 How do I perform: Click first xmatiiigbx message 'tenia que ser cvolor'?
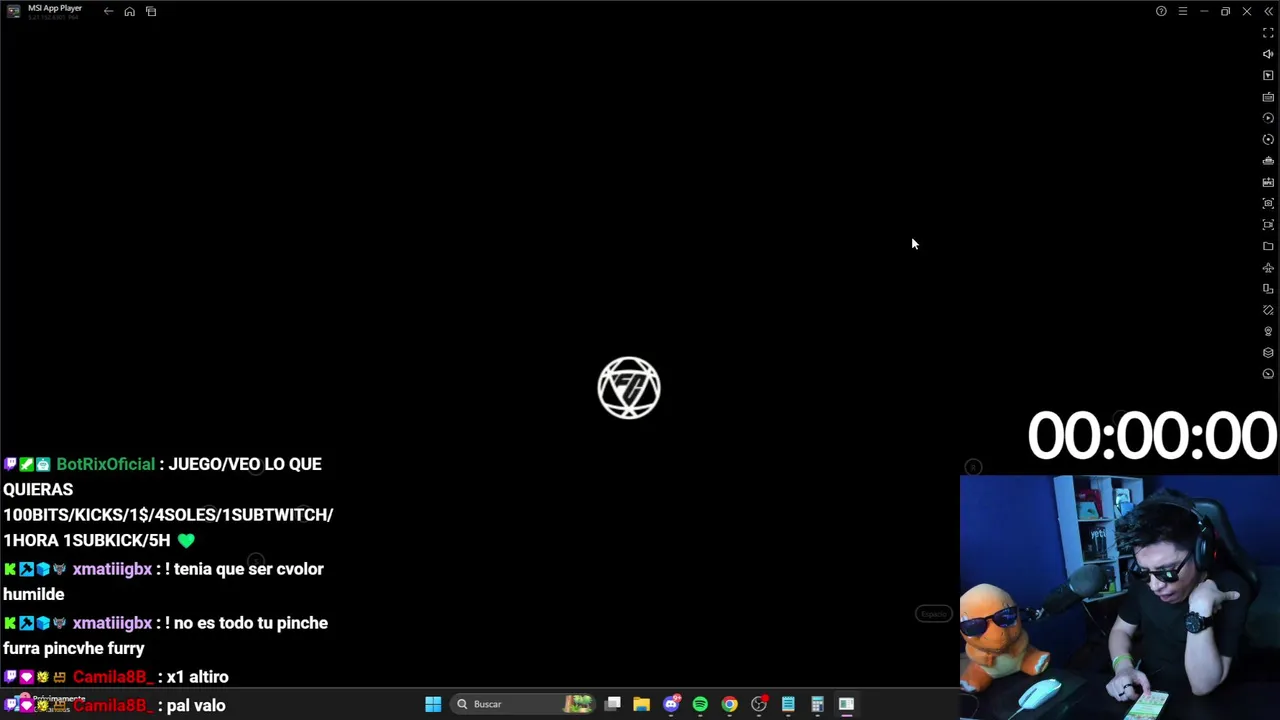tap(249, 569)
